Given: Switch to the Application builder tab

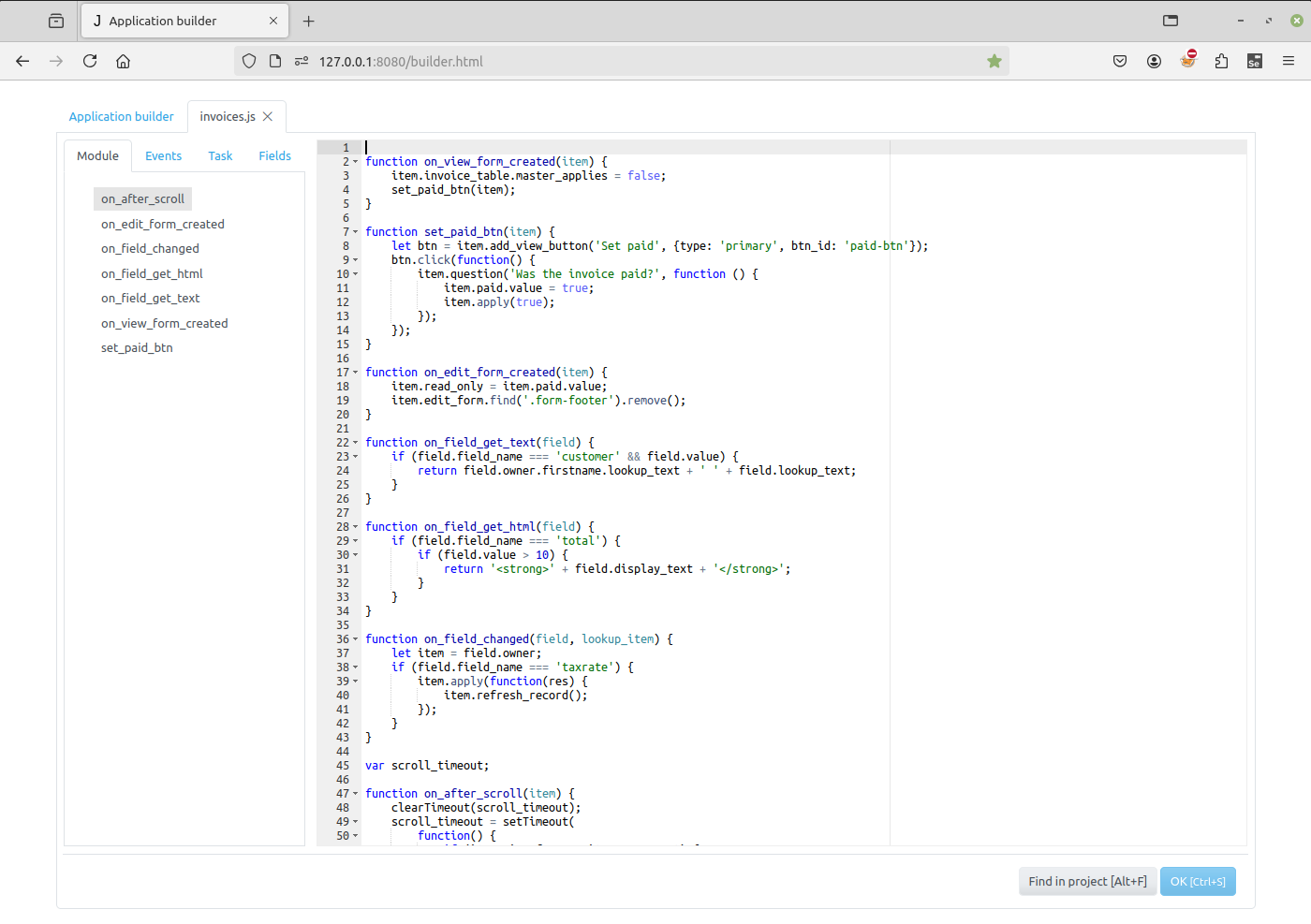Looking at the screenshot, I should (122, 116).
